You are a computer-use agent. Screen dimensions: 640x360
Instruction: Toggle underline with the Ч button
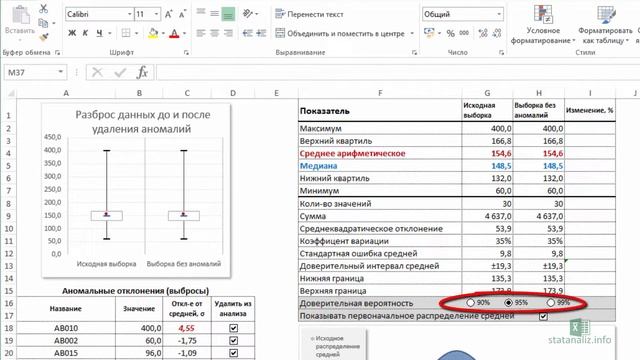tap(99, 33)
